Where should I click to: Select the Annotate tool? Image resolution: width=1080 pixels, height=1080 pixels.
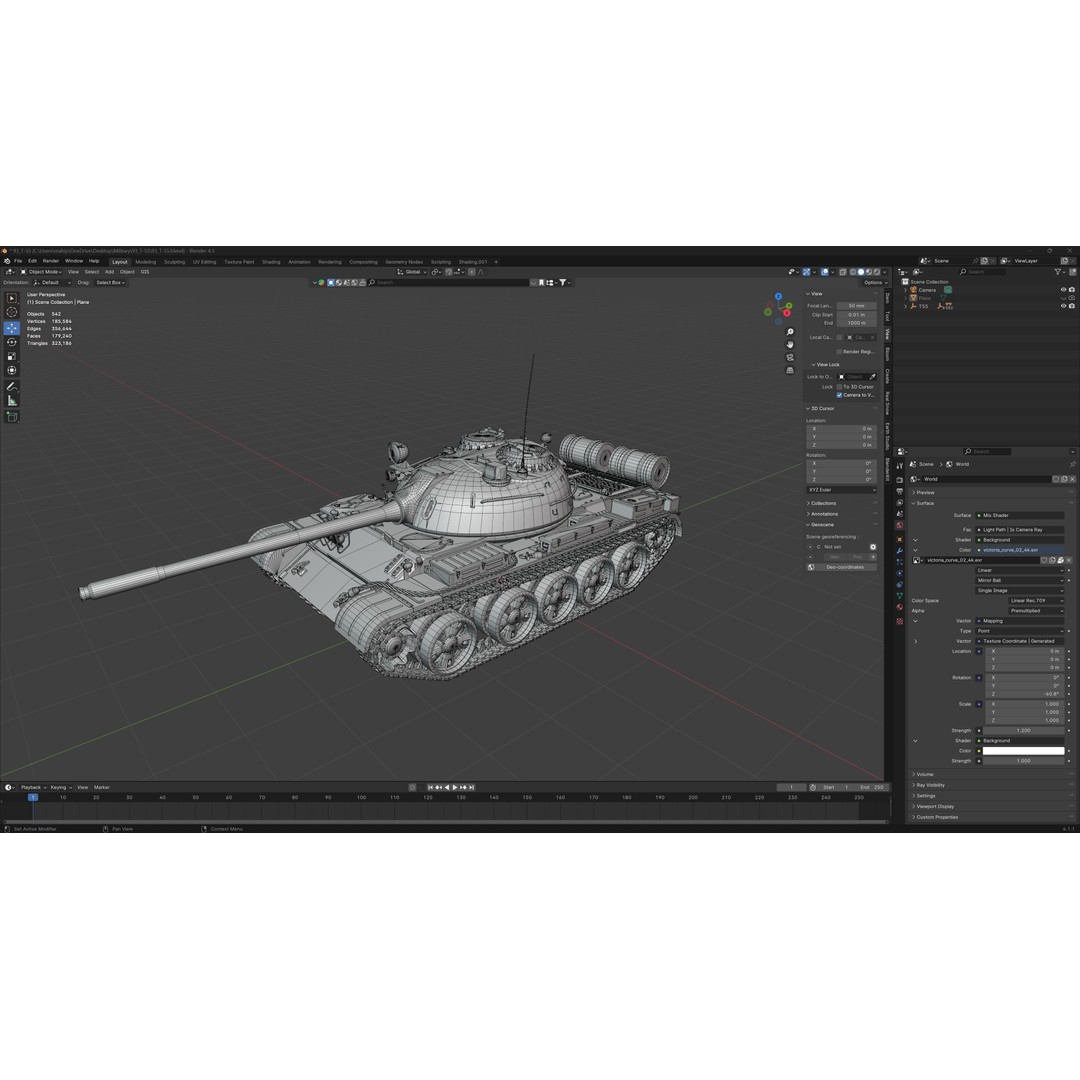coord(12,388)
